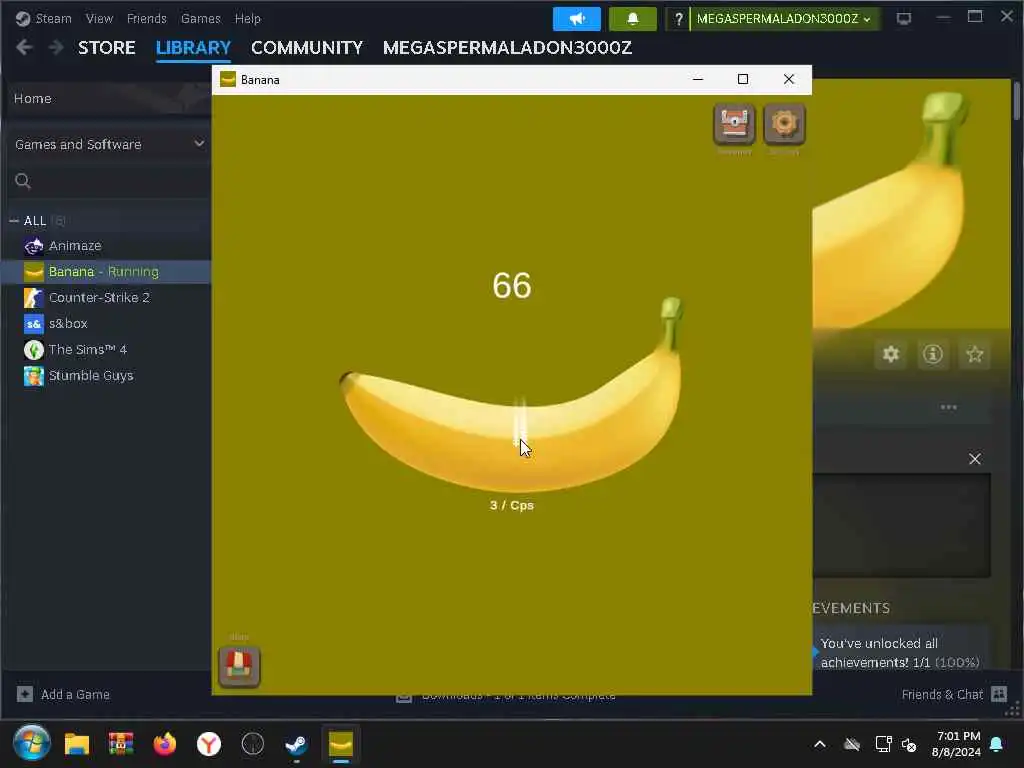This screenshot has height=768, width=1024.
Task: Dismiss the panel with X on game page
Action: [x=974, y=459]
